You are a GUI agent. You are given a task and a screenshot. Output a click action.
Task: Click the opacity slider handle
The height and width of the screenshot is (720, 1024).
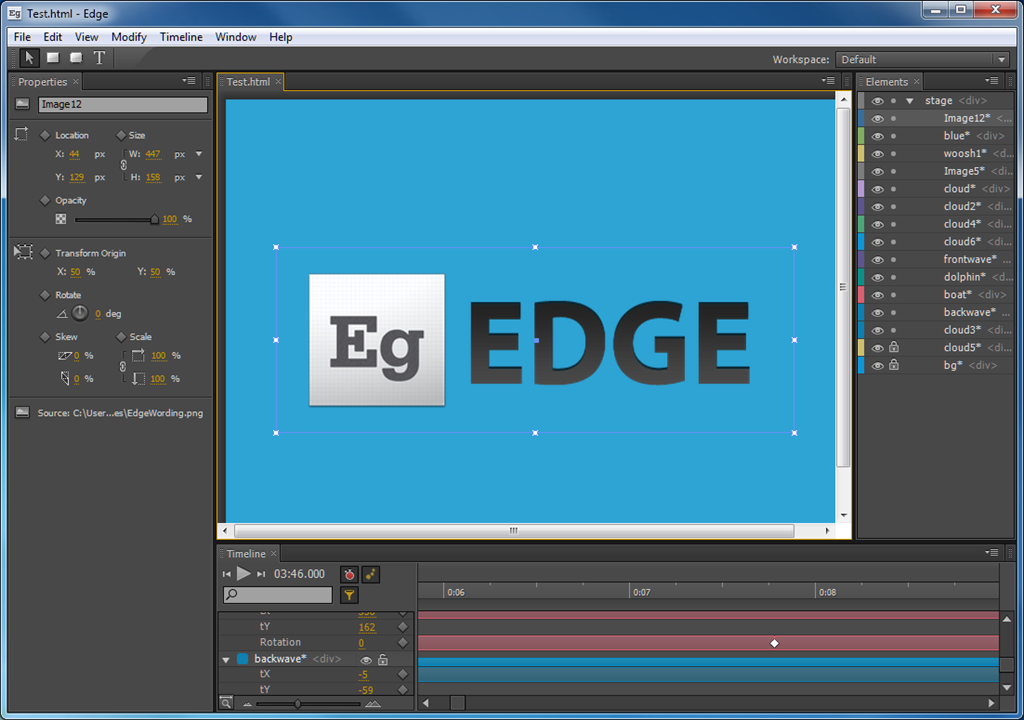point(154,220)
